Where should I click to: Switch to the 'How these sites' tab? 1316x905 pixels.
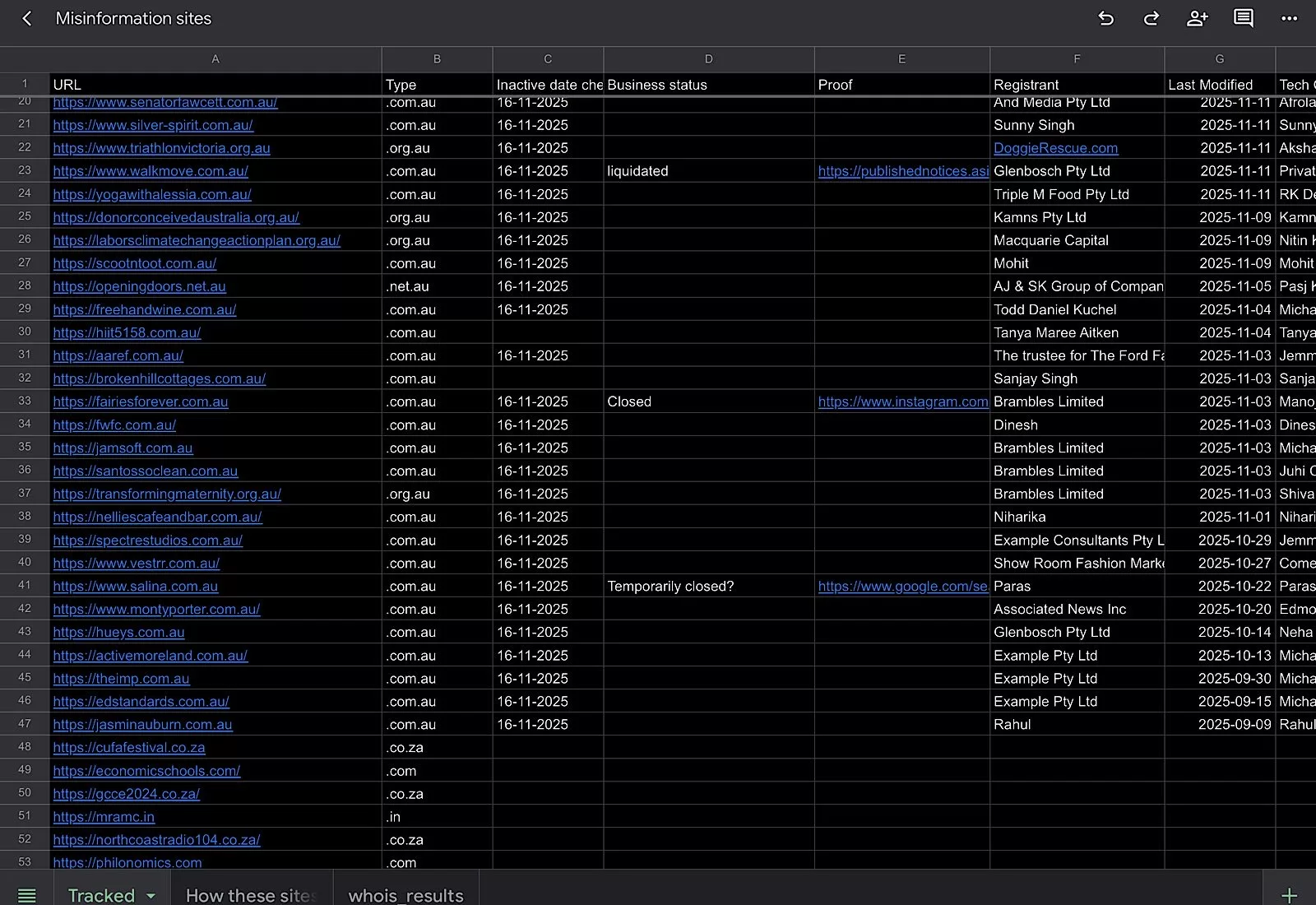(x=249, y=896)
